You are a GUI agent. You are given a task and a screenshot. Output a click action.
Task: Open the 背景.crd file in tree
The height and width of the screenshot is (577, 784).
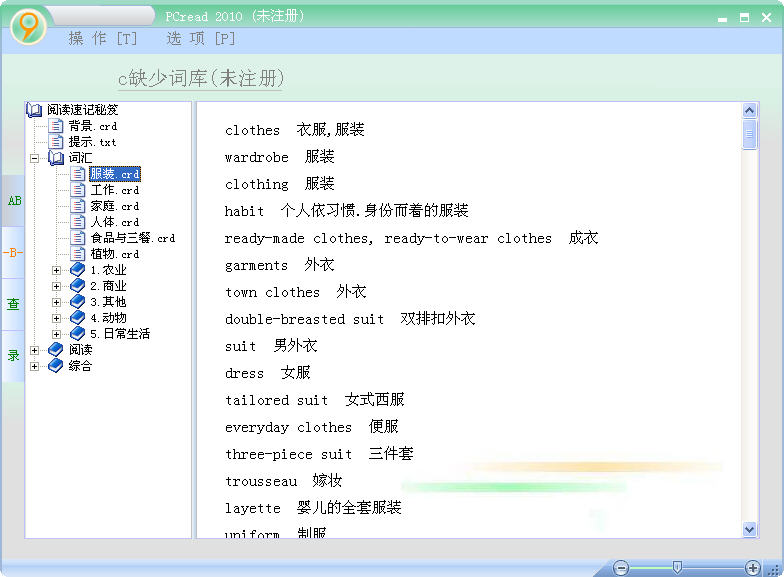92,126
